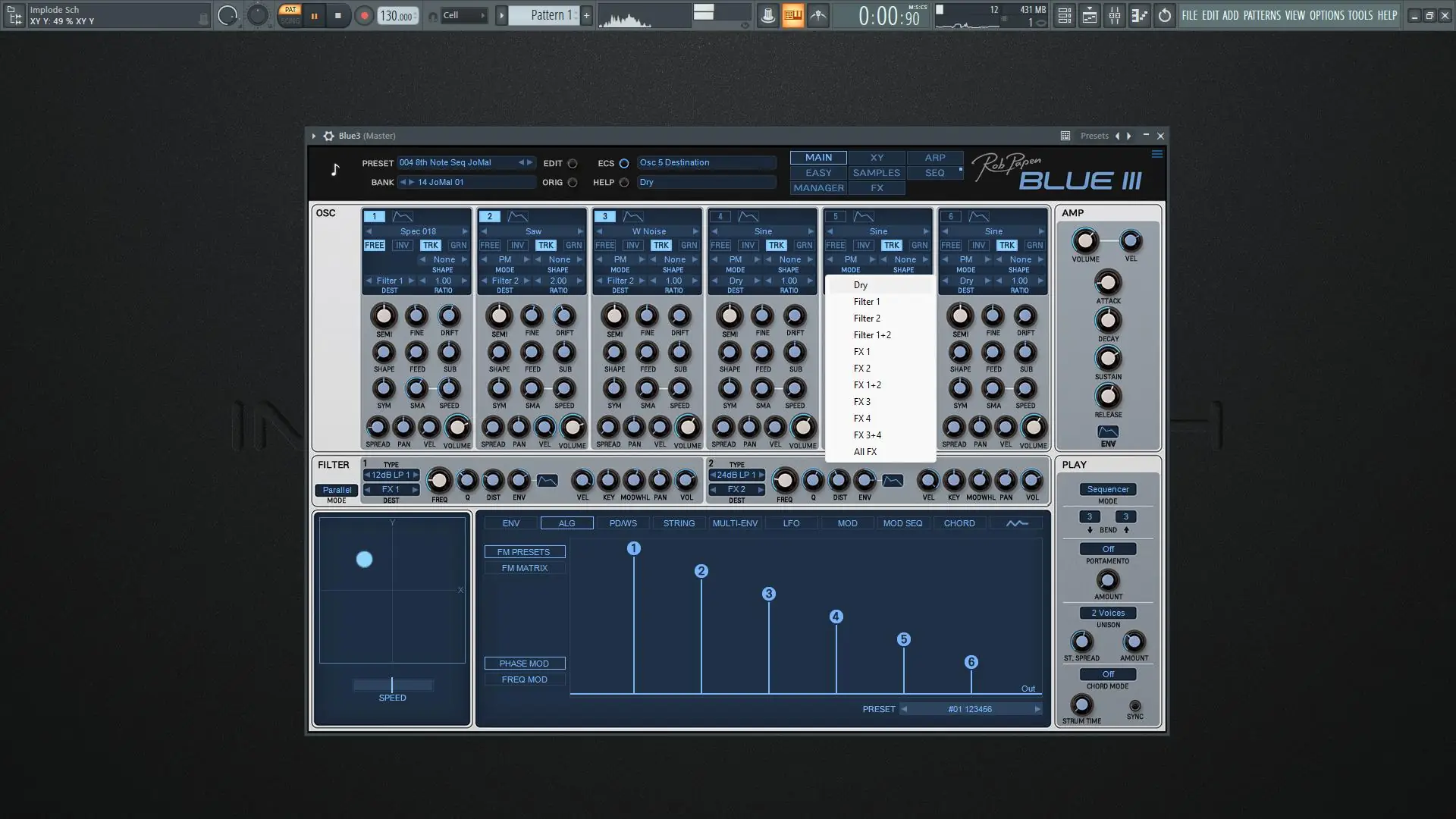Click the XY pad SPEED slider

(x=392, y=686)
